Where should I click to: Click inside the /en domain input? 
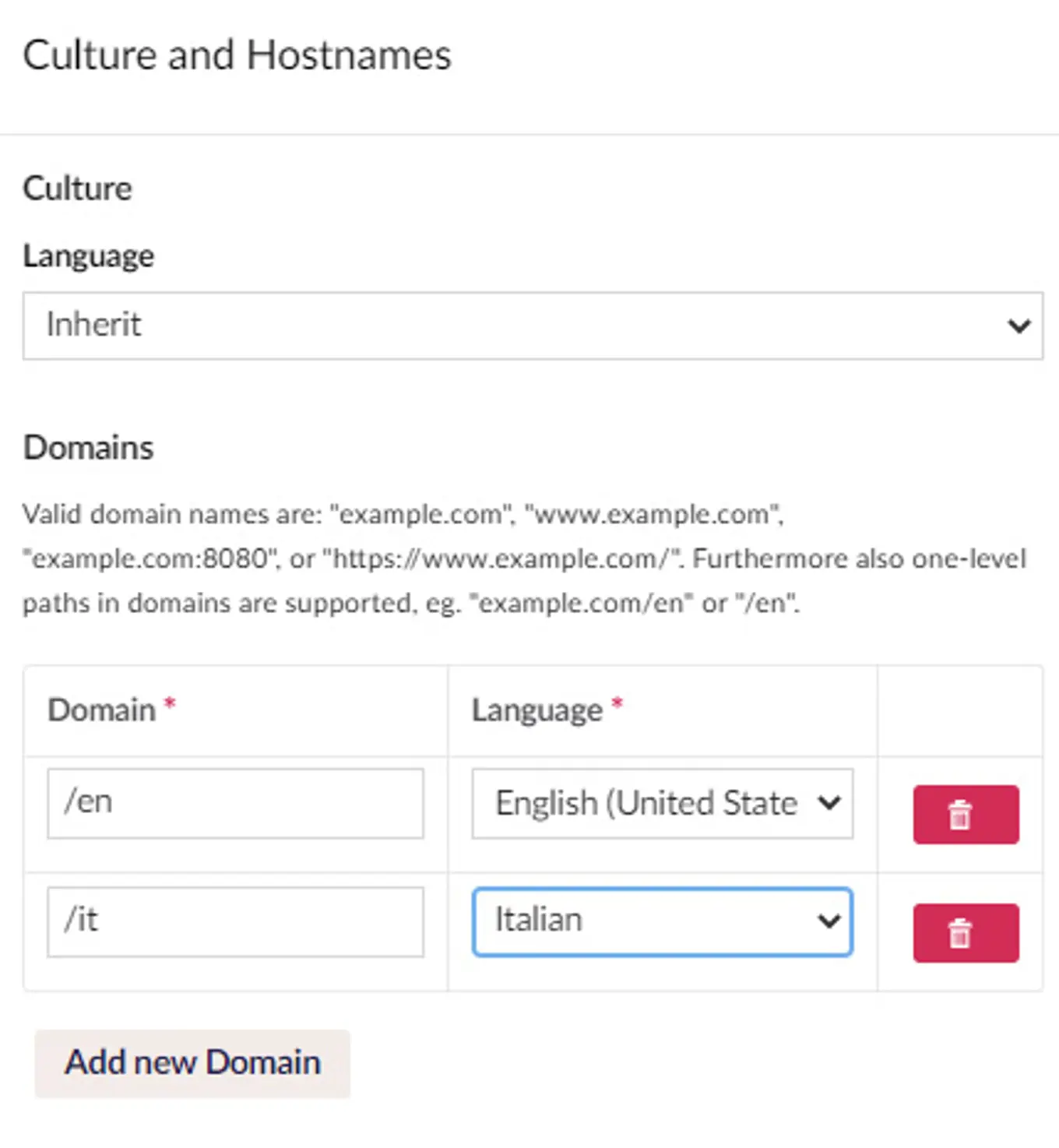click(234, 803)
